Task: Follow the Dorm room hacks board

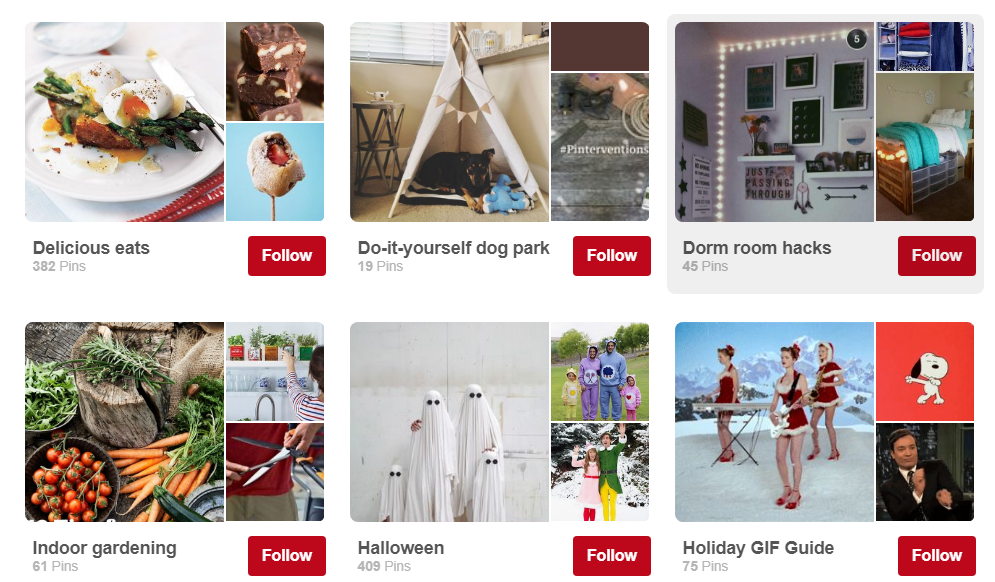Action: click(x=937, y=256)
